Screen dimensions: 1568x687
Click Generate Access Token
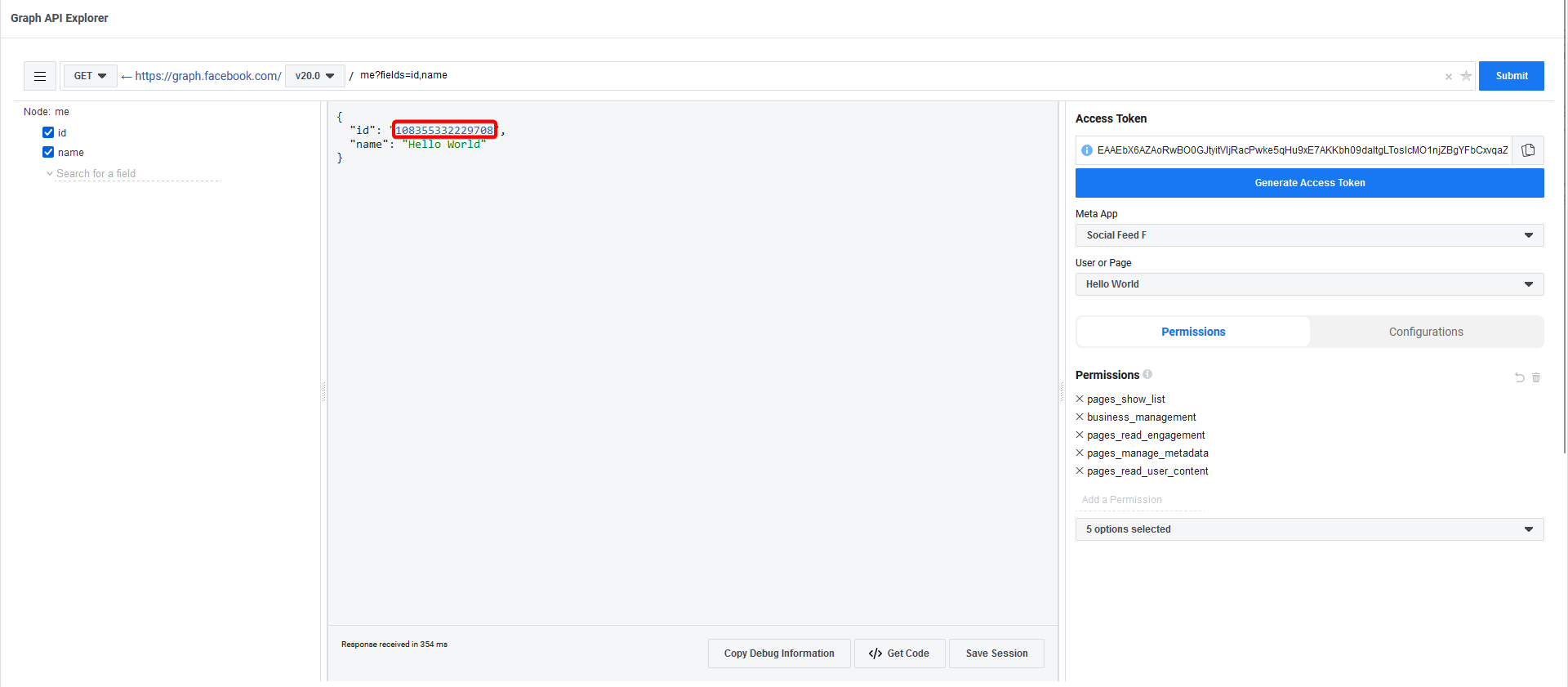tap(1309, 183)
